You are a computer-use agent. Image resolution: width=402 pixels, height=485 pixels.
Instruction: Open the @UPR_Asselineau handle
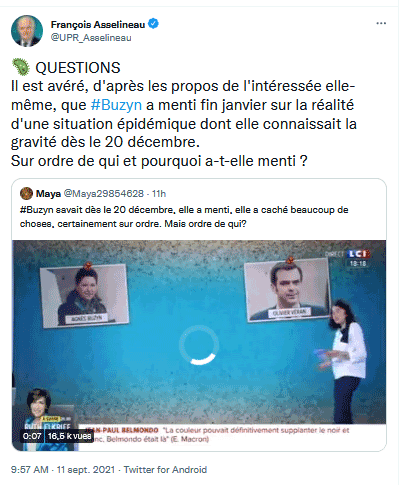coord(91,38)
